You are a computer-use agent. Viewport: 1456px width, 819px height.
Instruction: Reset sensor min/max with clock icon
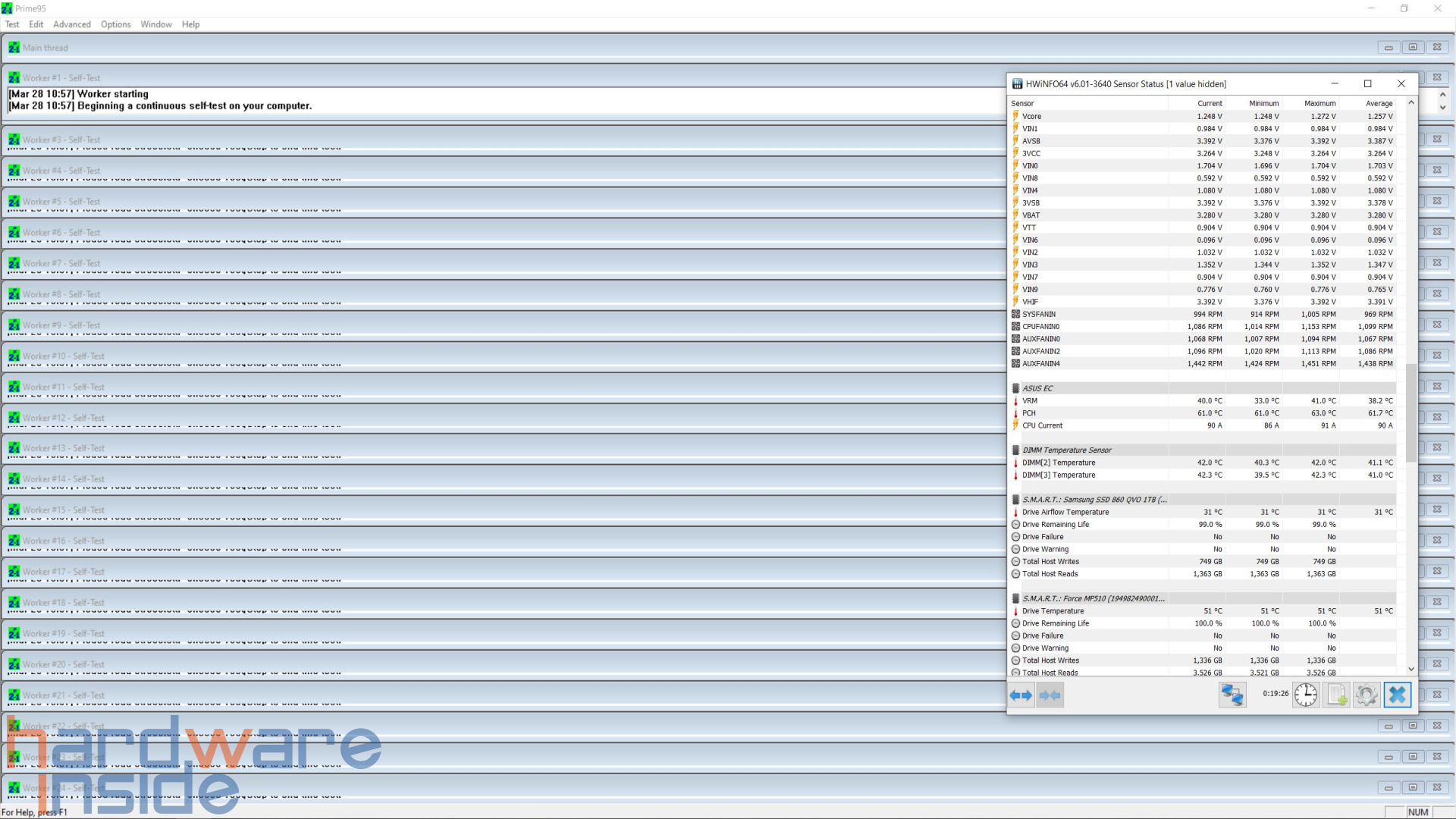click(1306, 695)
